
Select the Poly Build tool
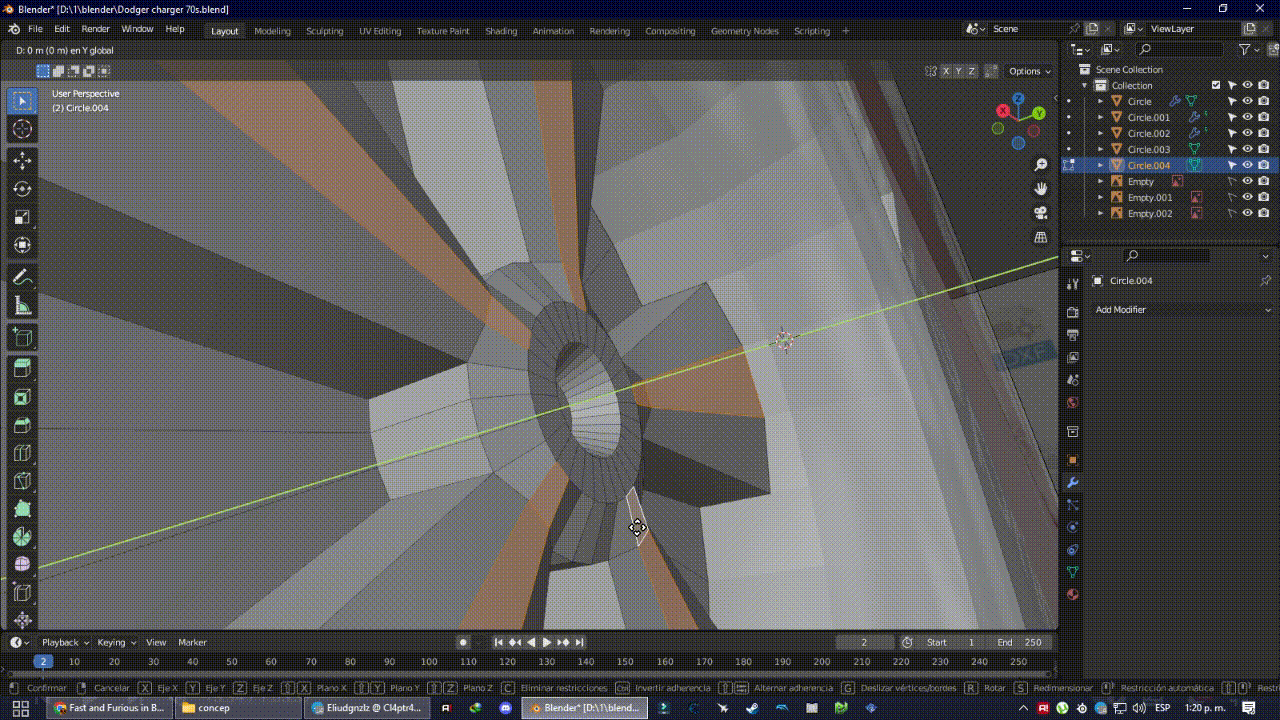tap(22, 509)
